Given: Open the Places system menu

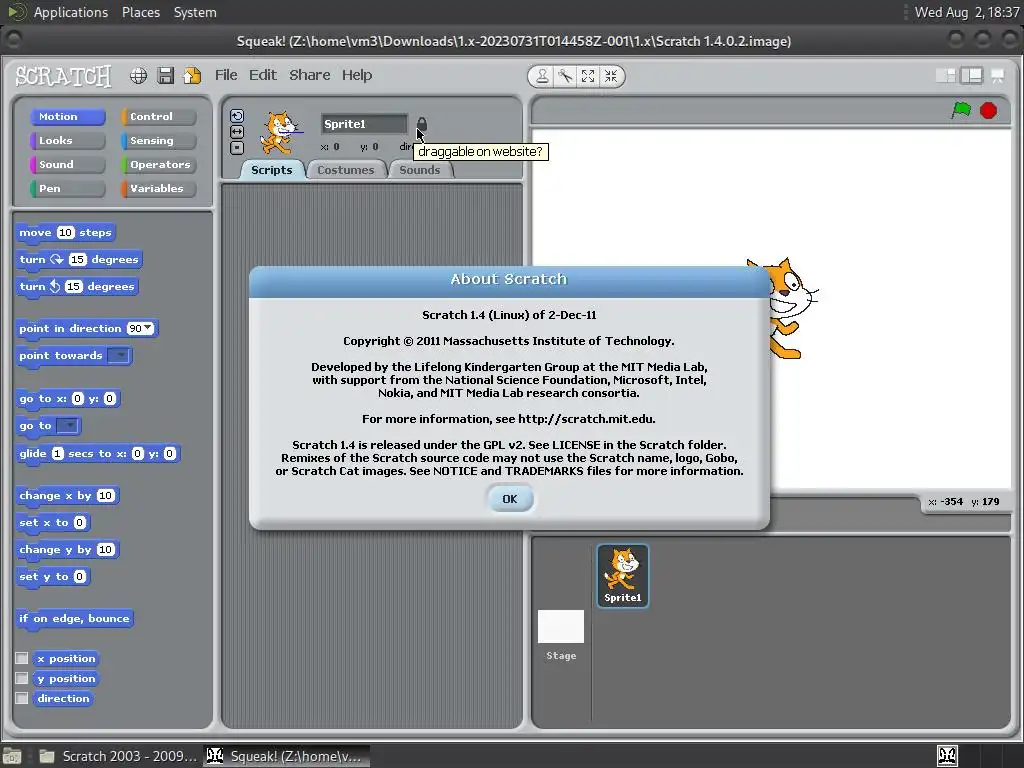Looking at the screenshot, I should tap(140, 12).
